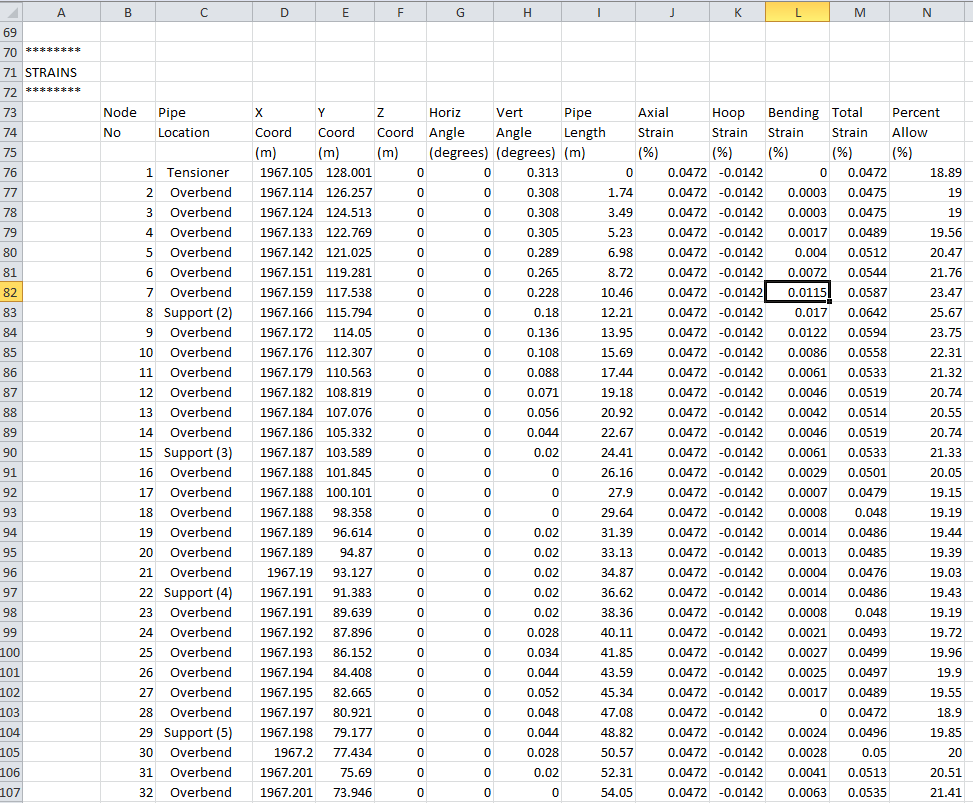Viewport: 973px width, 803px height.
Task: Click the STRAINS title cell
Action: pyautogui.click(x=51, y=72)
